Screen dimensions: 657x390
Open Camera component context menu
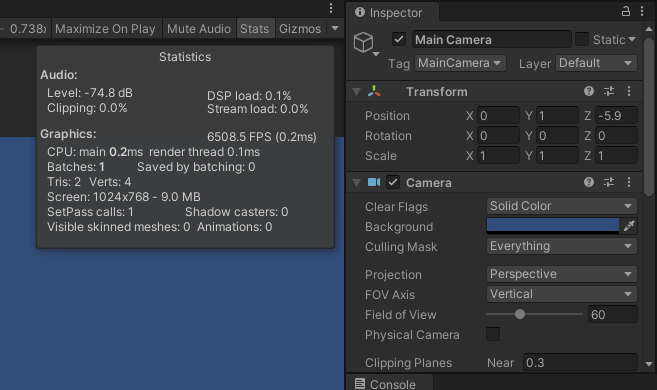(629, 182)
